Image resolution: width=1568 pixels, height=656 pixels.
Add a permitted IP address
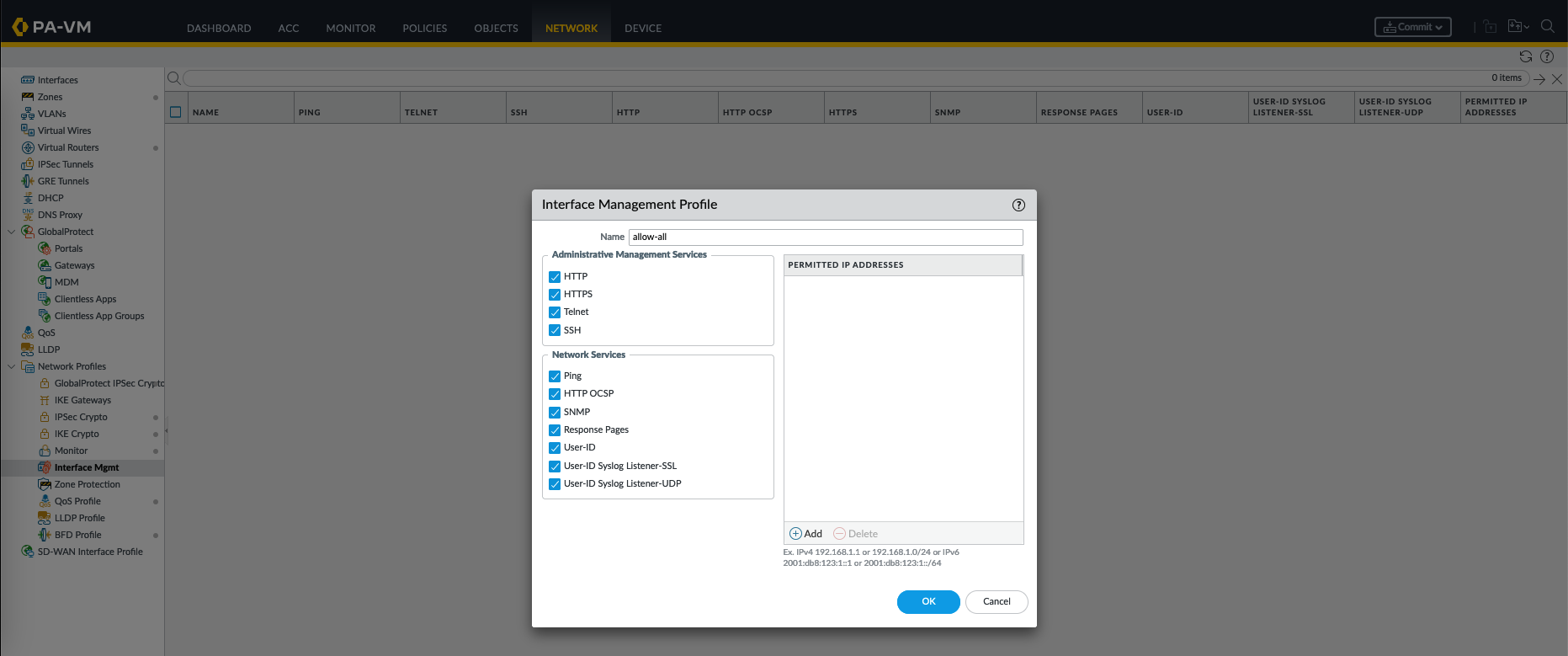click(x=805, y=534)
